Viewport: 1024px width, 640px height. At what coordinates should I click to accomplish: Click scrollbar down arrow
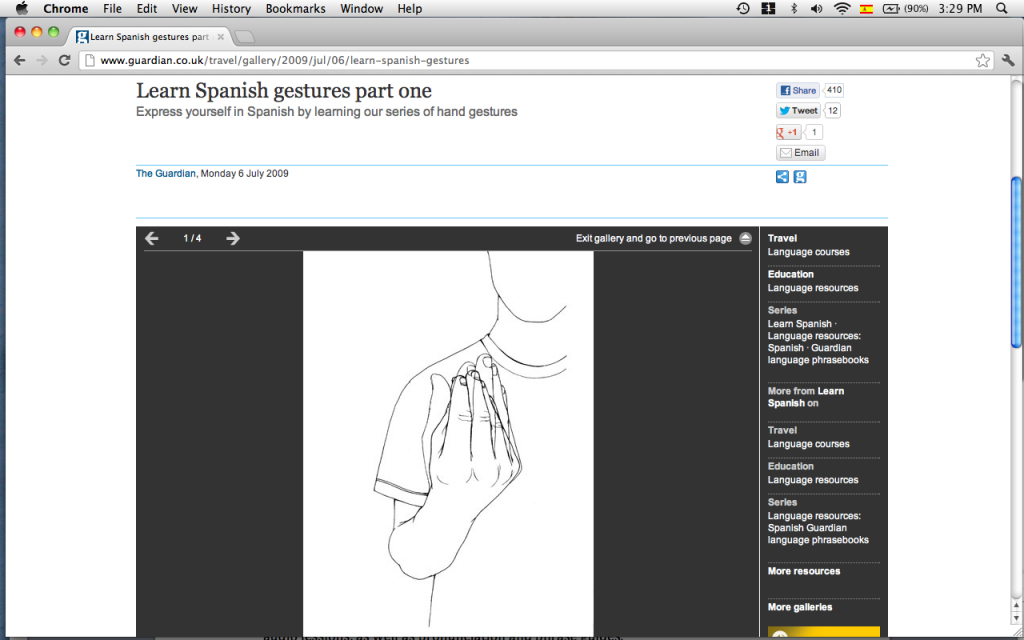click(1016, 618)
